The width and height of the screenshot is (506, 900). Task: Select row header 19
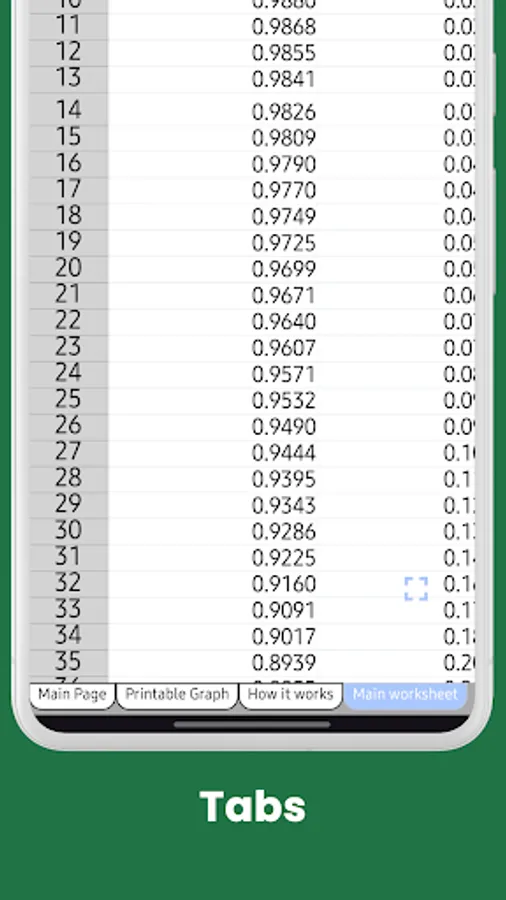coord(68,243)
